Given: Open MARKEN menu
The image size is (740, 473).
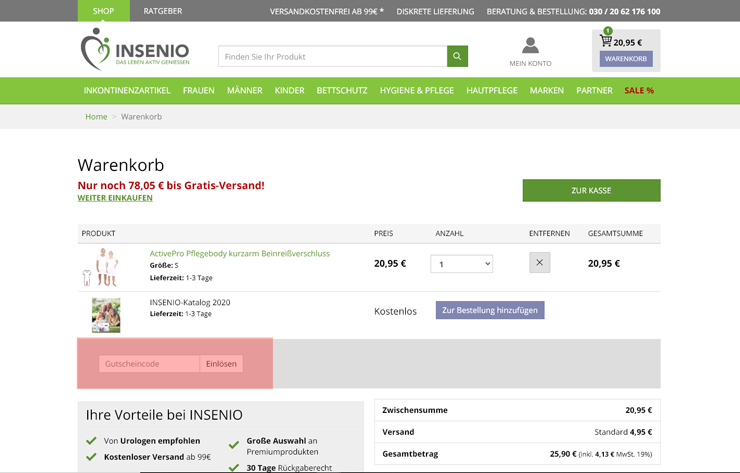Looking at the screenshot, I should (547, 90).
